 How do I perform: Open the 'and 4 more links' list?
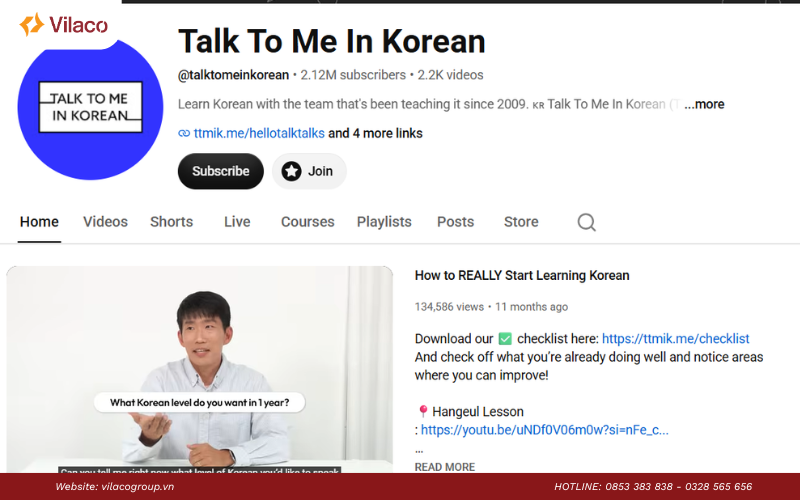point(375,134)
